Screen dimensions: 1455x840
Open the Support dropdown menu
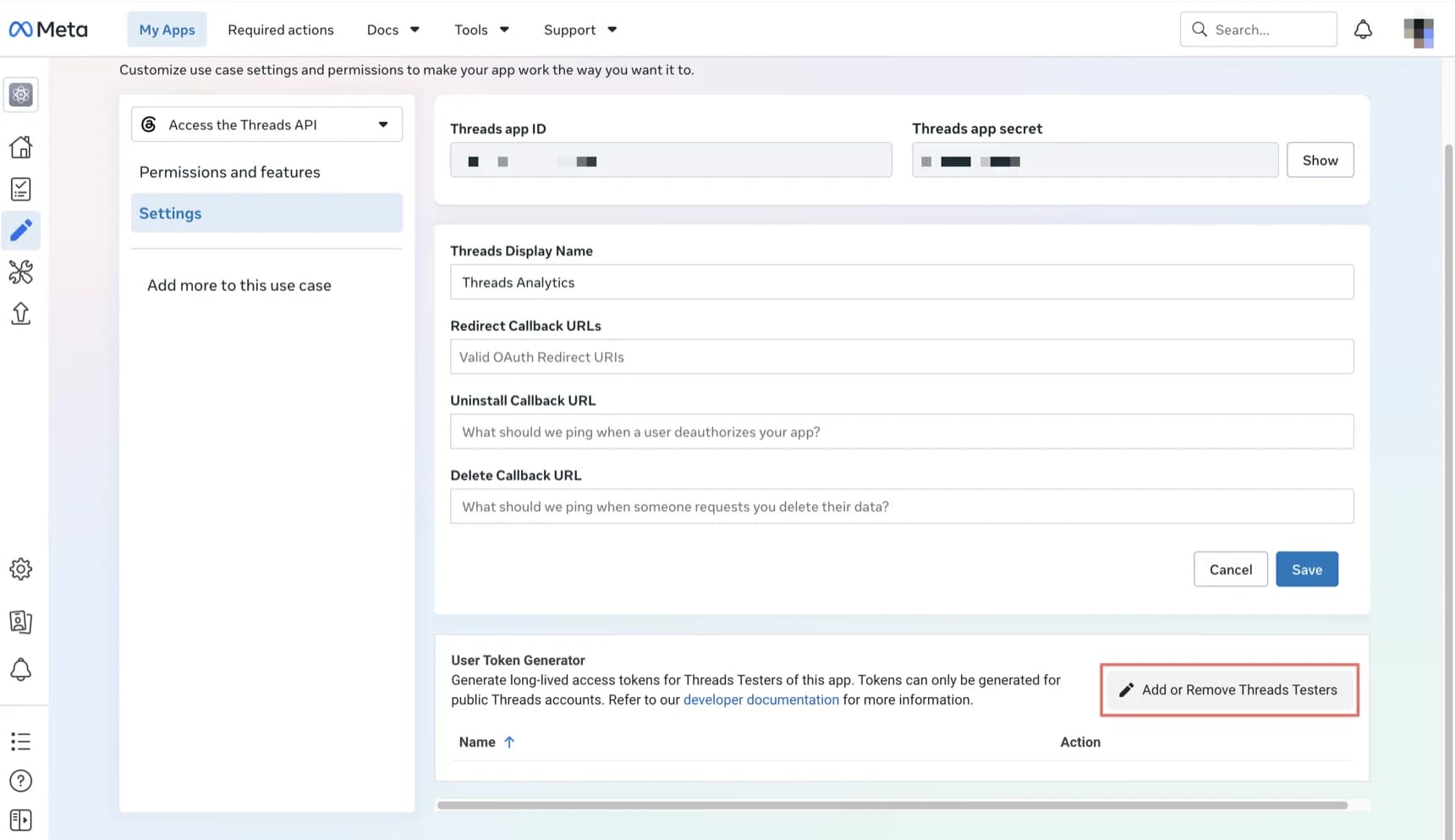(x=580, y=30)
